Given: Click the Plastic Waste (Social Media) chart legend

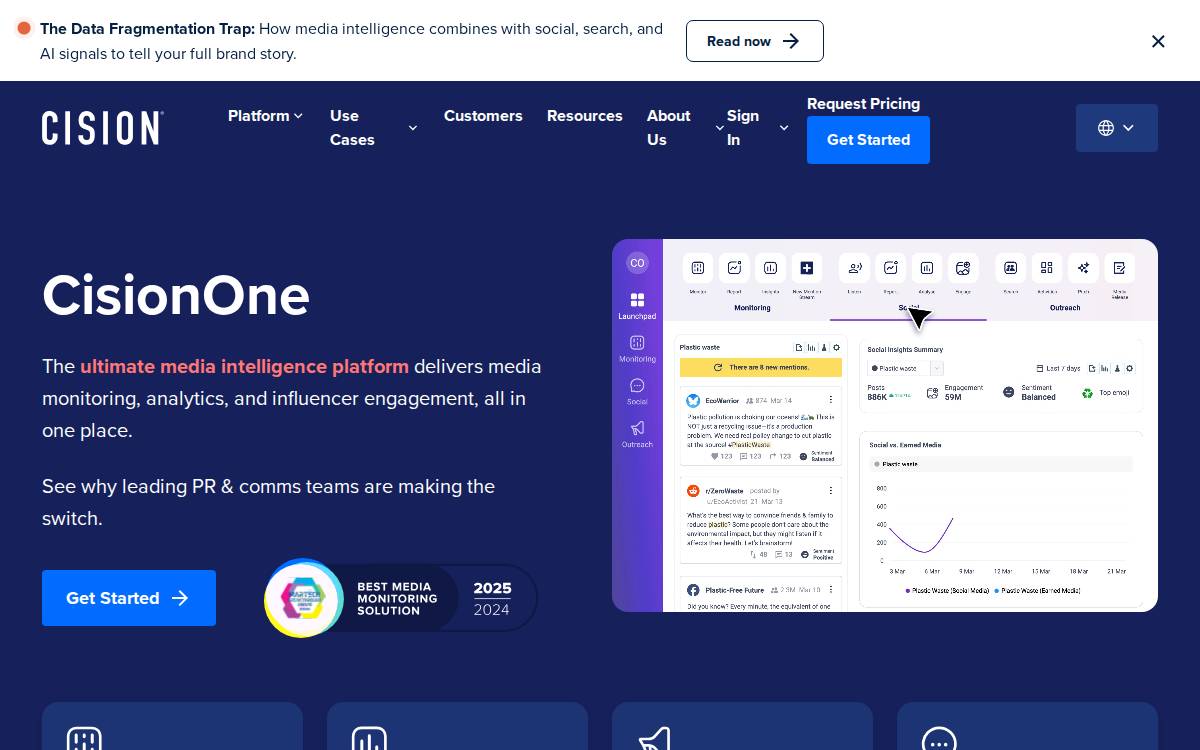Looking at the screenshot, I should click(947, 591).
